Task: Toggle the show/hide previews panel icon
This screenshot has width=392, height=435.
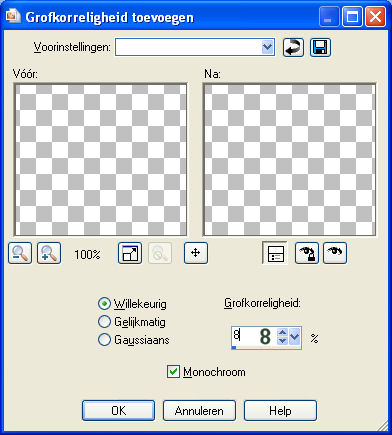Action: 275,253
